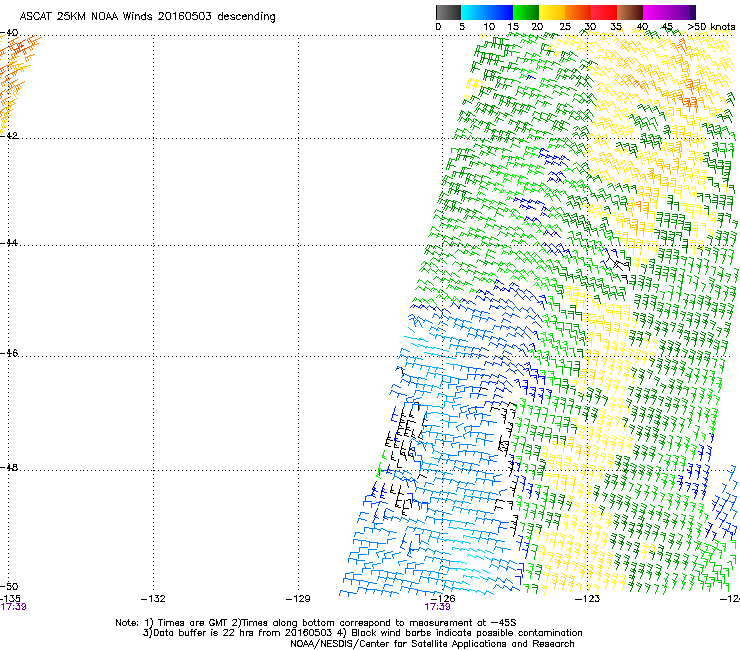
Task: Click the '>50 knots' legend label
Action: [x=711, y=27]
